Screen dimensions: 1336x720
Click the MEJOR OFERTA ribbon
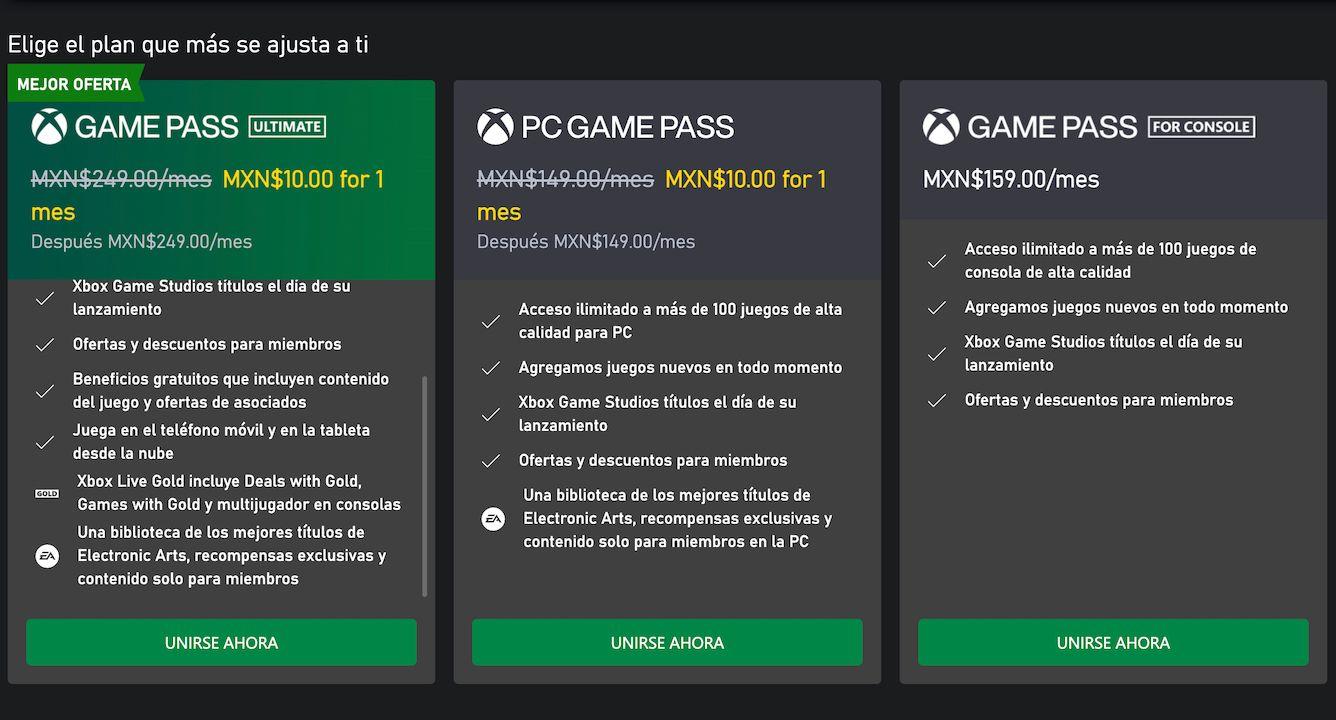click(x=75, y=84)
